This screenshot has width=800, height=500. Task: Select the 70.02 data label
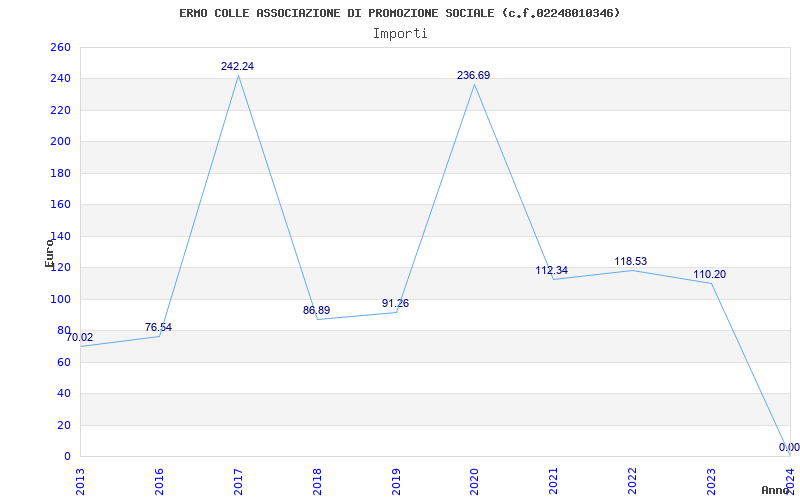(x=80, y=337)
